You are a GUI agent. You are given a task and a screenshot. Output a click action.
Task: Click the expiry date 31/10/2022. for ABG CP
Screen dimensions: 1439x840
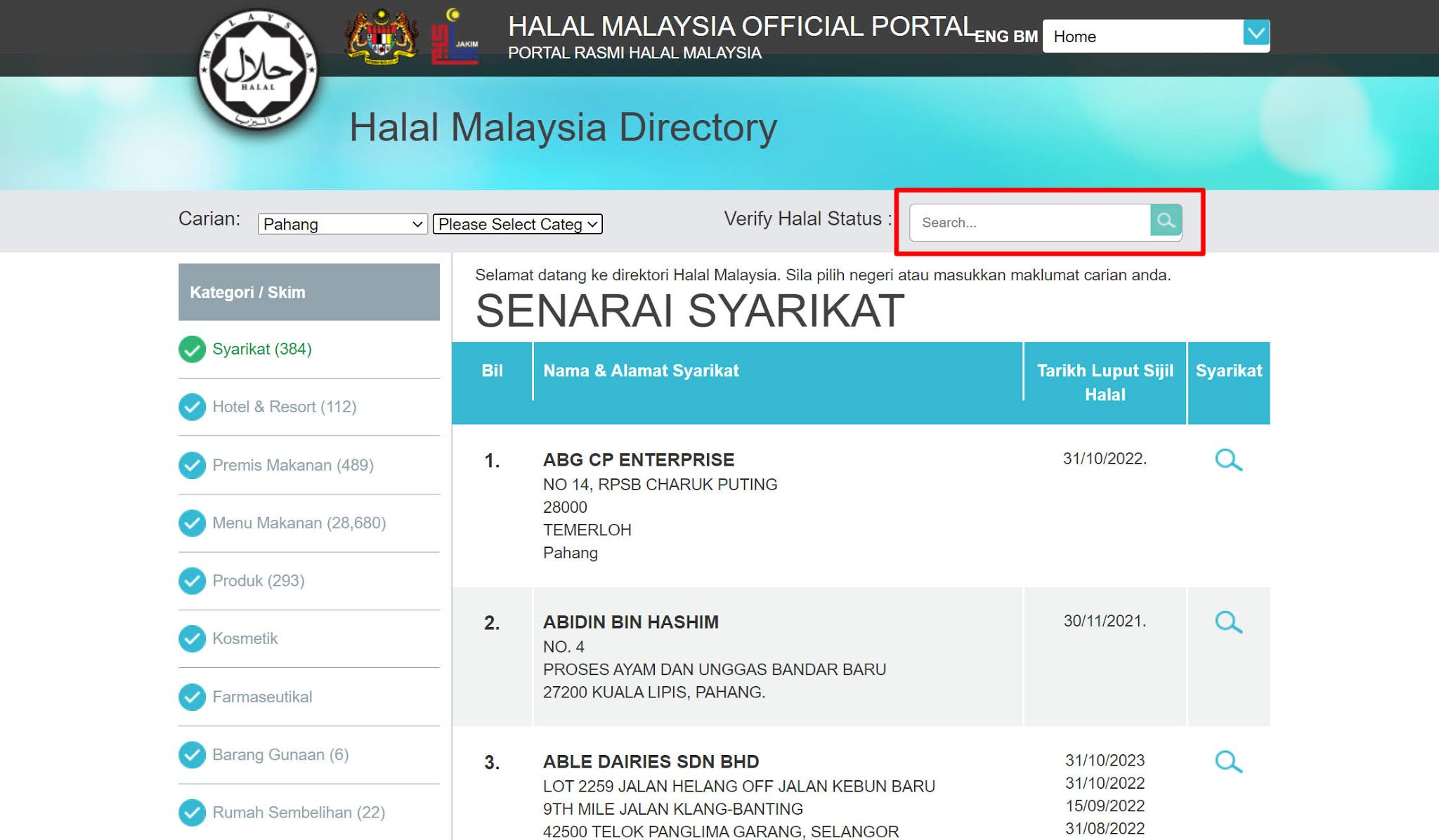pos(1105,459)
